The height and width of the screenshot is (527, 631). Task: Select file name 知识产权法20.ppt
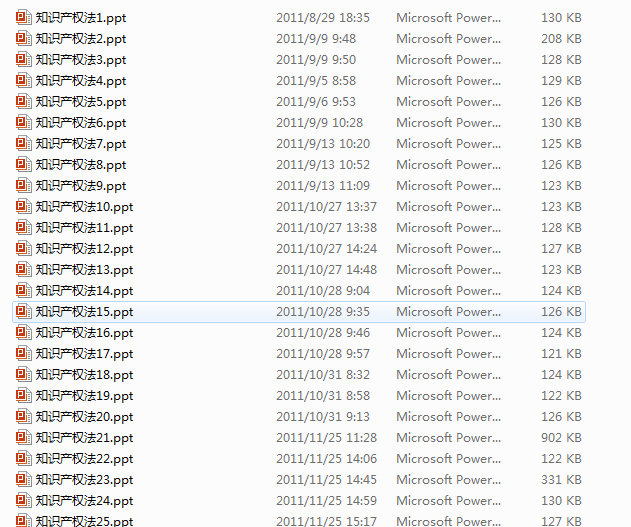click(x=85, y=417)
